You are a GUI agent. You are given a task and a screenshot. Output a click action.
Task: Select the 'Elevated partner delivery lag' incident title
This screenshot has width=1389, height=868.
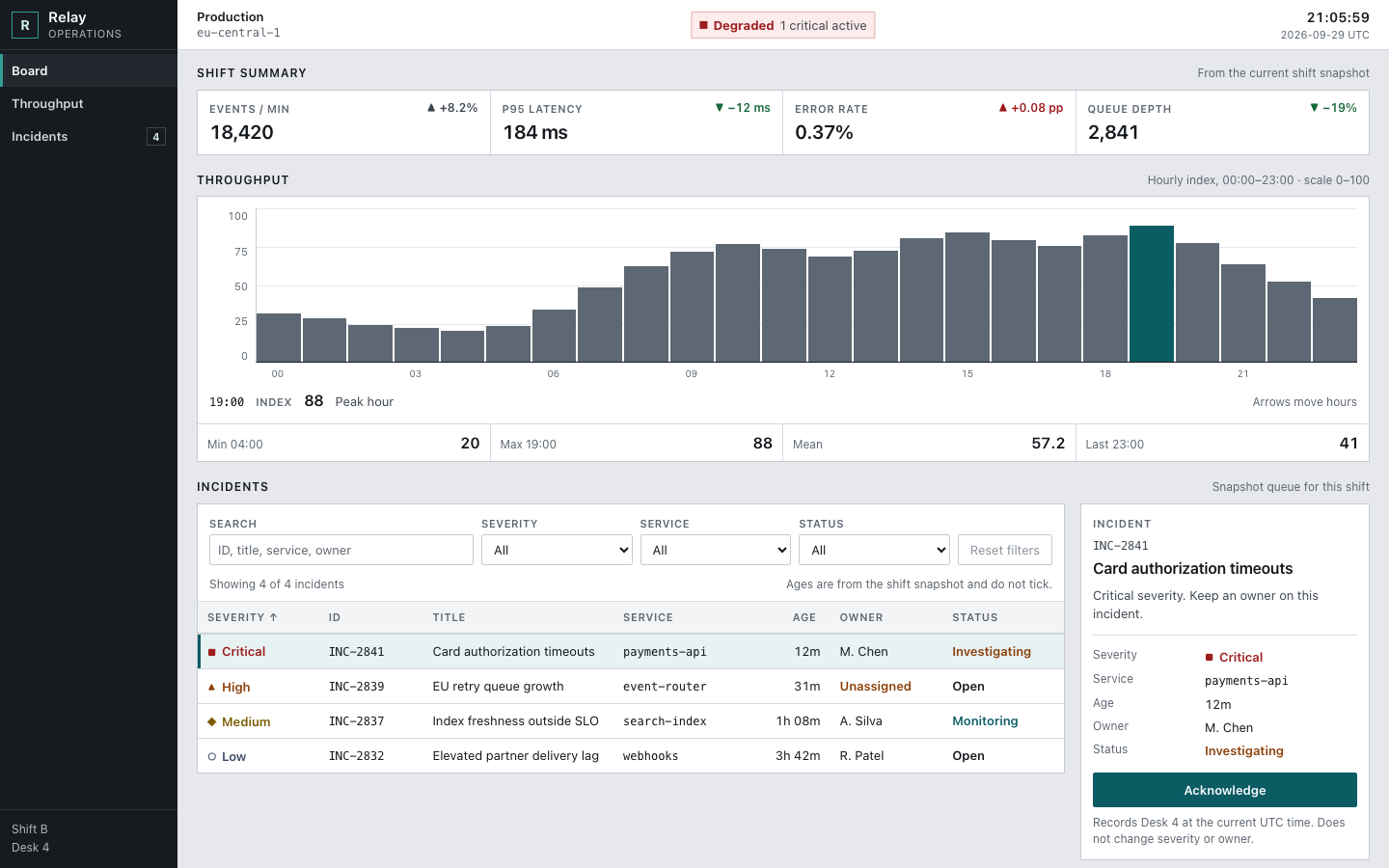516,756
